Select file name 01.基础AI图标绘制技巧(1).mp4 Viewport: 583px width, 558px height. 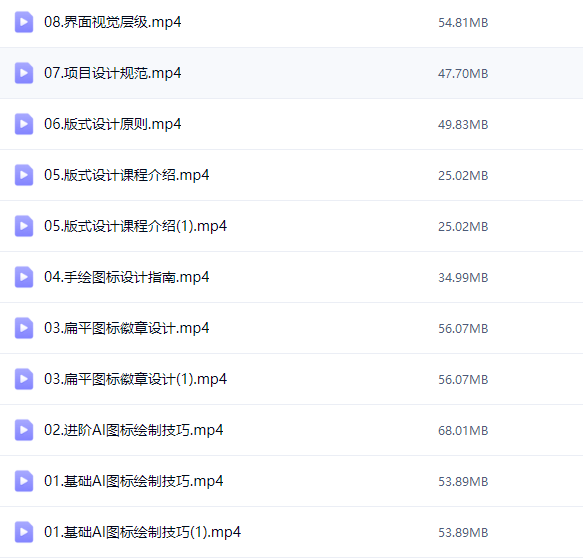click(142, 532)
